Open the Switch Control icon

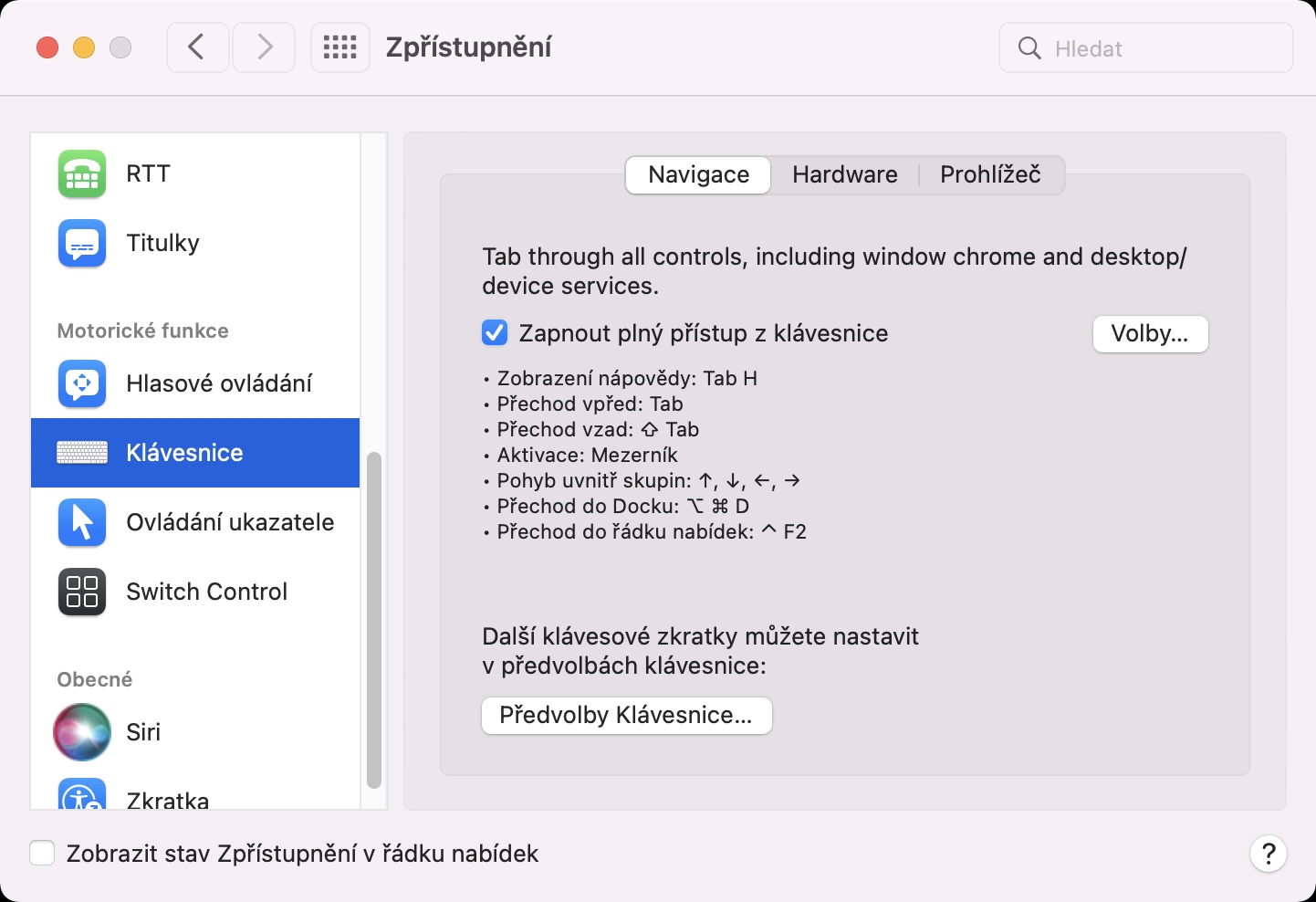pos(82,592)
